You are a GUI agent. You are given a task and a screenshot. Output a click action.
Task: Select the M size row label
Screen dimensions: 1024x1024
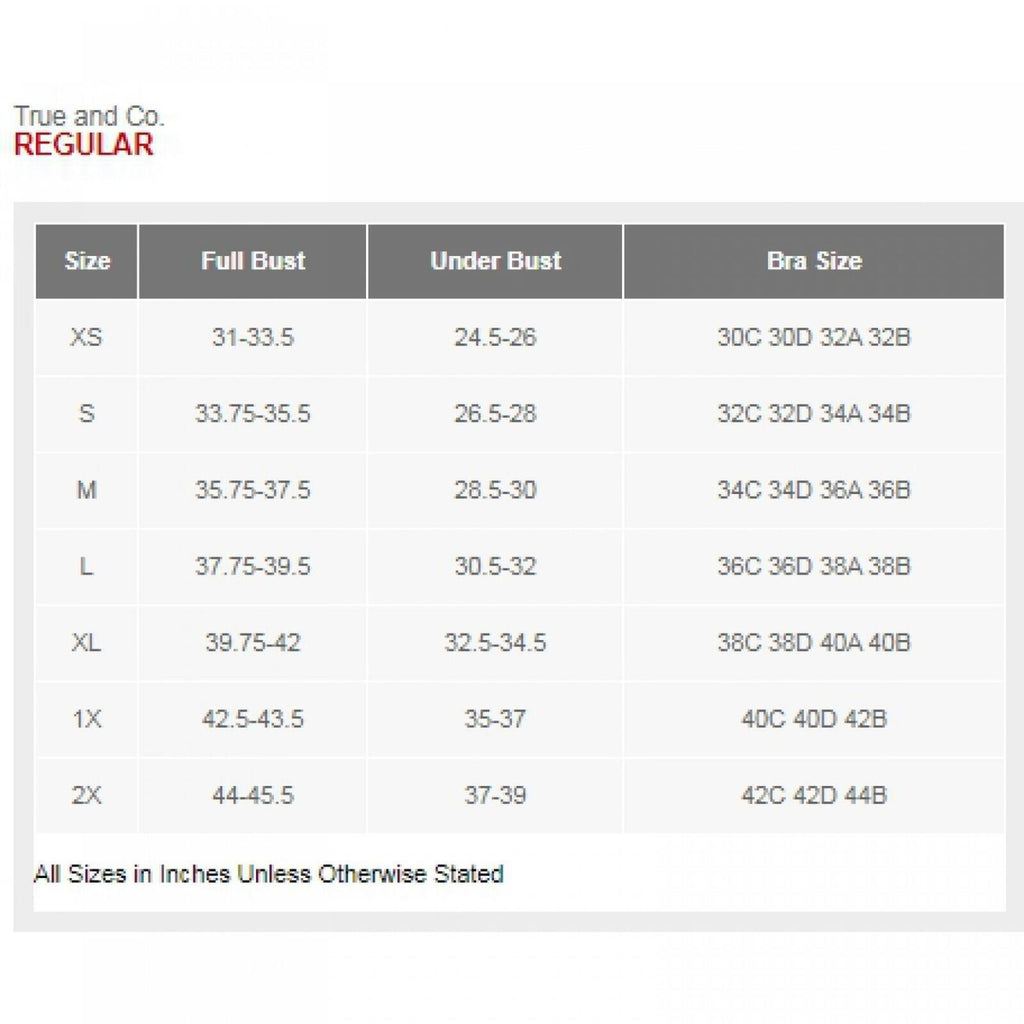[87, 490]
